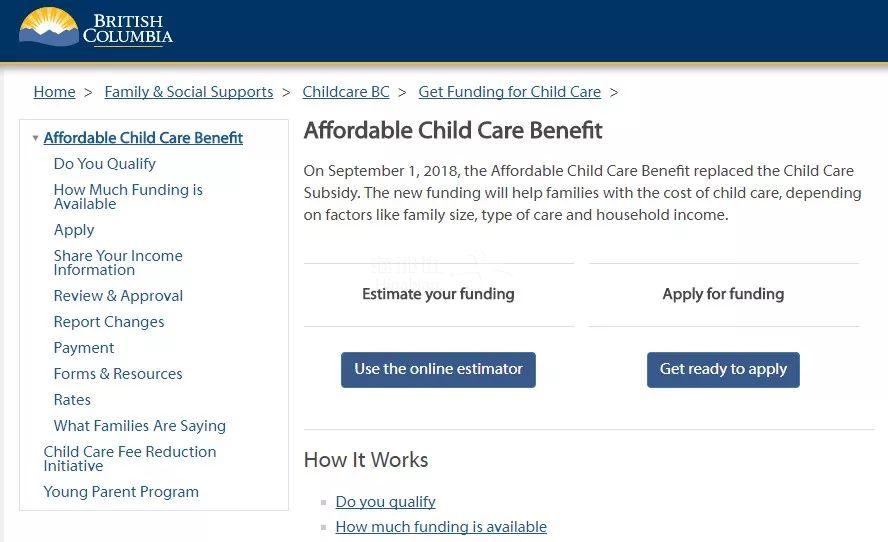The width and height of the screenshot is (888, 542).
Task: Open Get Funding for Child Care breadcrumb
Action: 510,92
